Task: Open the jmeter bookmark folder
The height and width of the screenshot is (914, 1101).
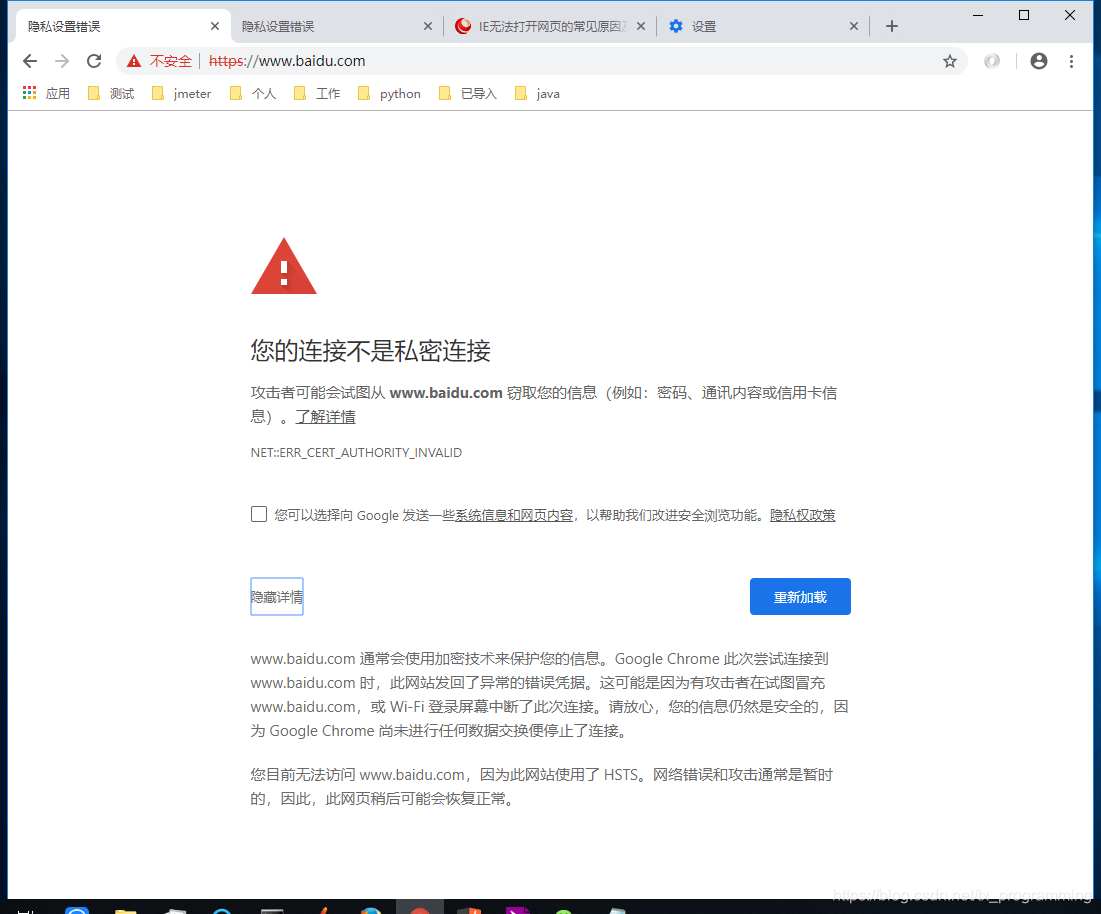Action: pos(181,93)
